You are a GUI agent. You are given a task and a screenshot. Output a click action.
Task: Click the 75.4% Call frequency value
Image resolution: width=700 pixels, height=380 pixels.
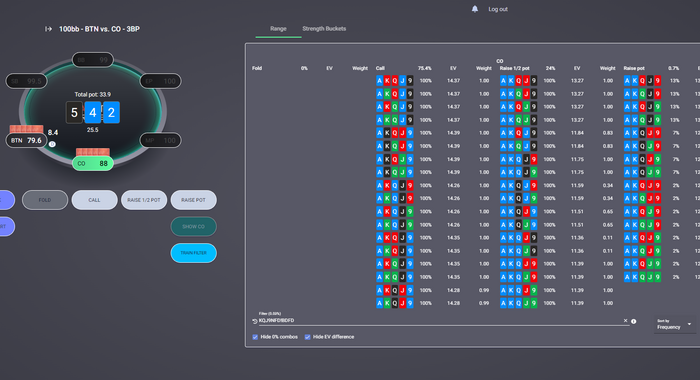click(425, 68)
